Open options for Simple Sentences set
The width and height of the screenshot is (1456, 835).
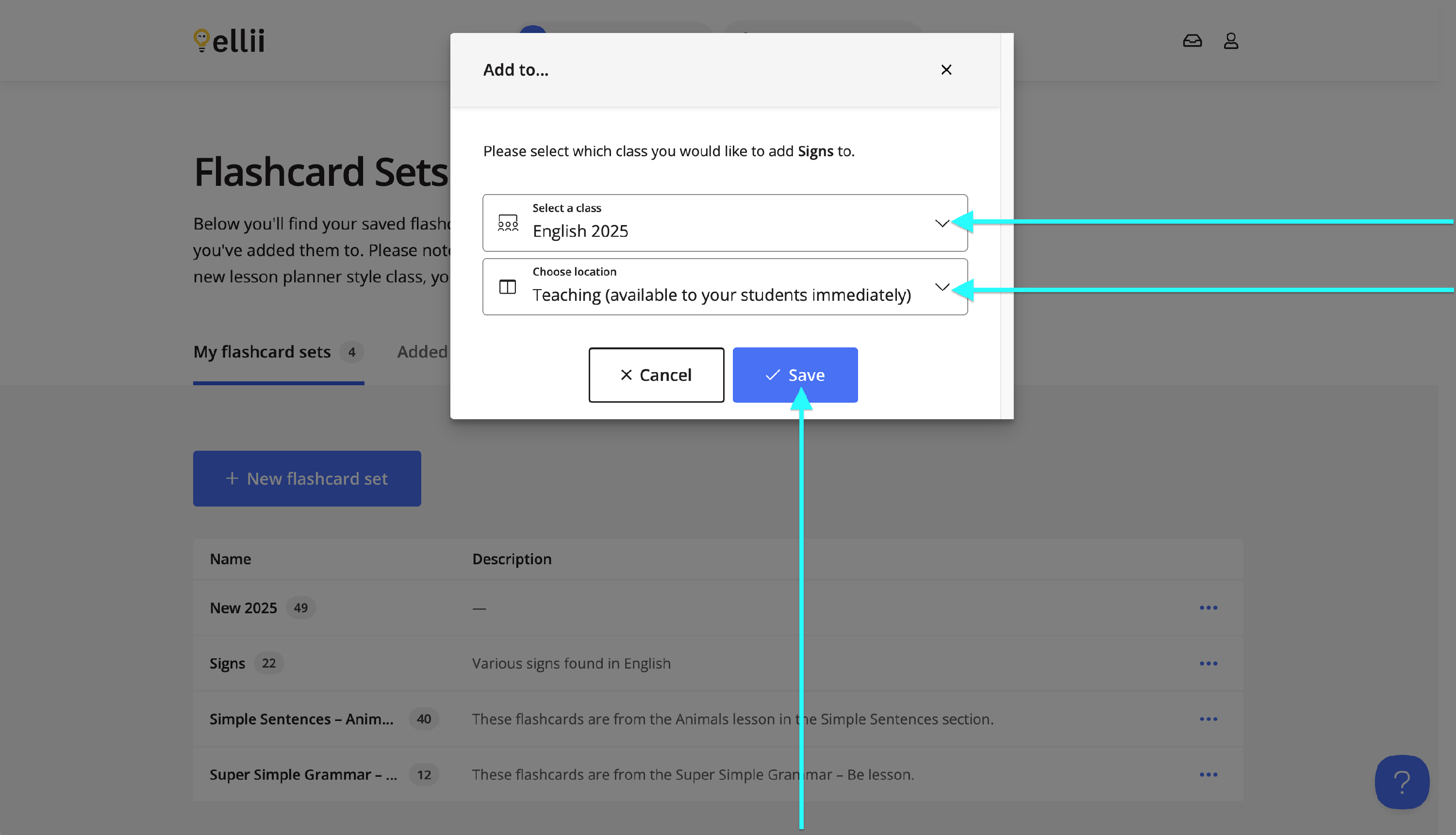pyautogui.click(x=1208, y=719)
